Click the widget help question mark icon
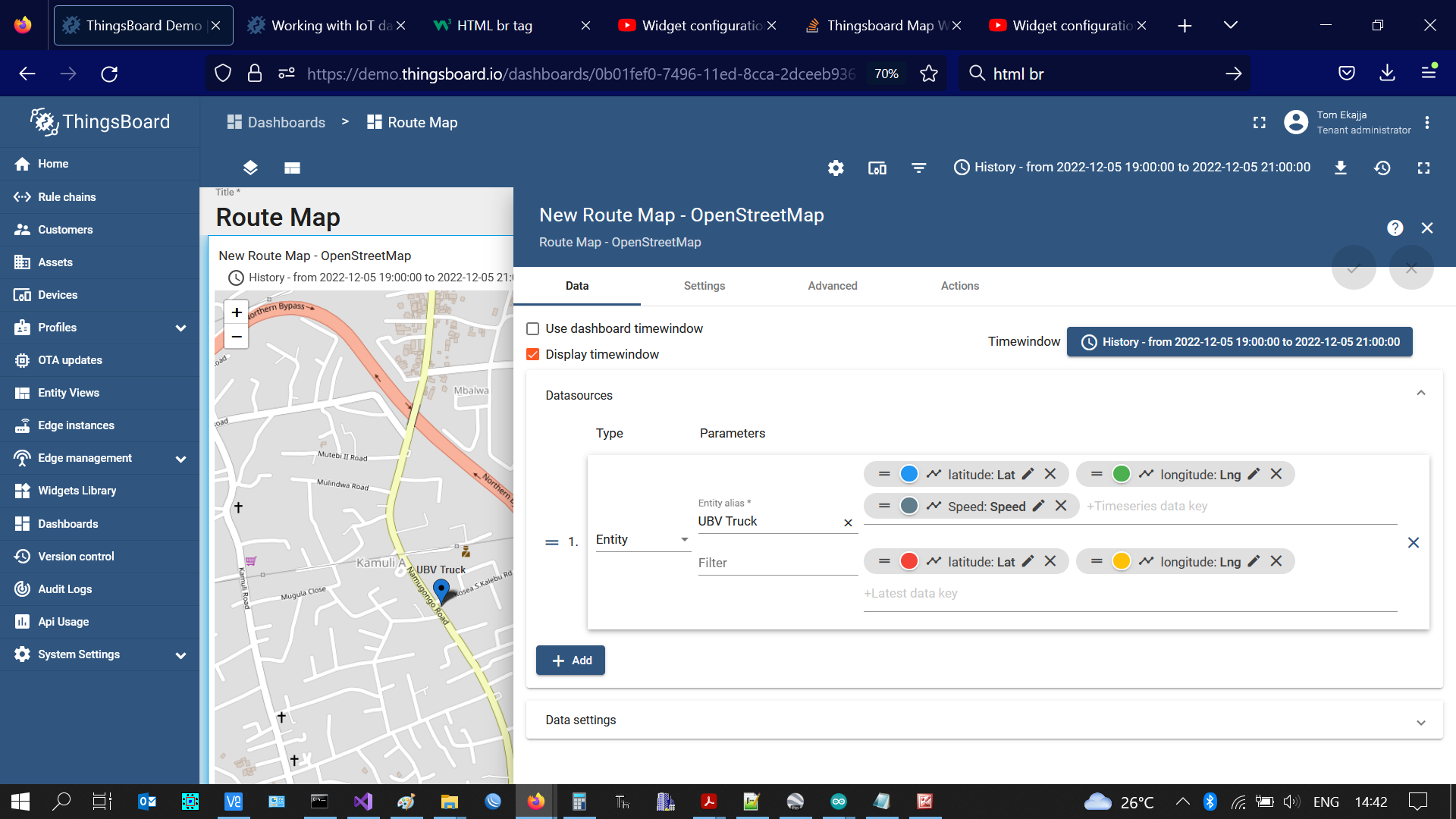 tap(1395, 228)
